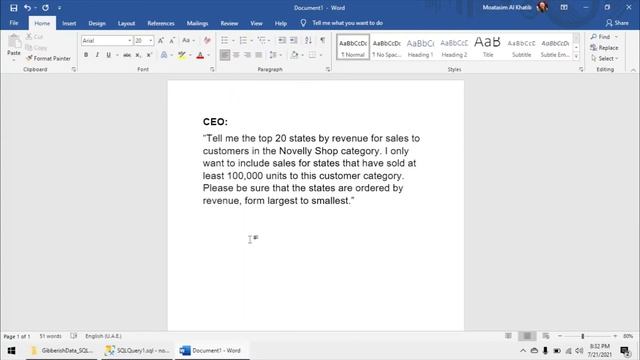Undo the last action

pos(27,8)
